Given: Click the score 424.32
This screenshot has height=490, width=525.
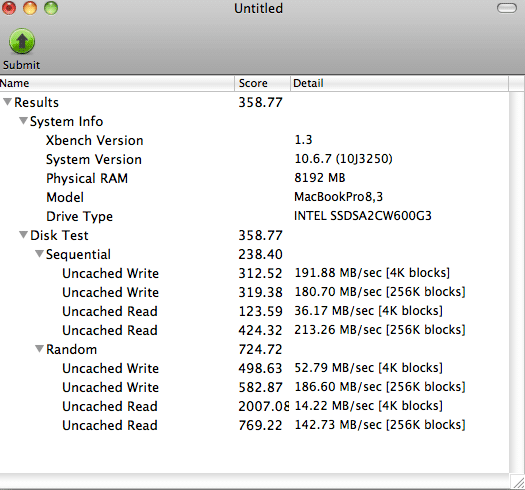Looking at the screenshot, I should pos(260,330).
